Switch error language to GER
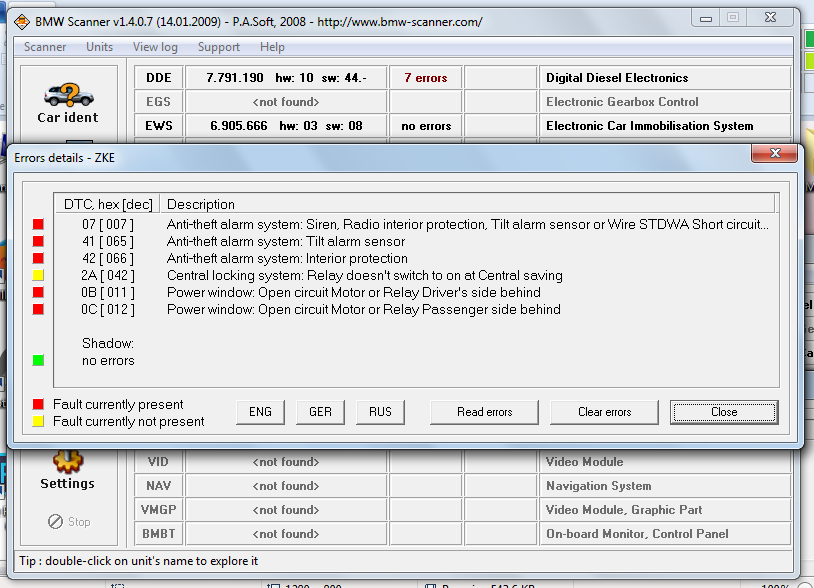 point(320,412)
